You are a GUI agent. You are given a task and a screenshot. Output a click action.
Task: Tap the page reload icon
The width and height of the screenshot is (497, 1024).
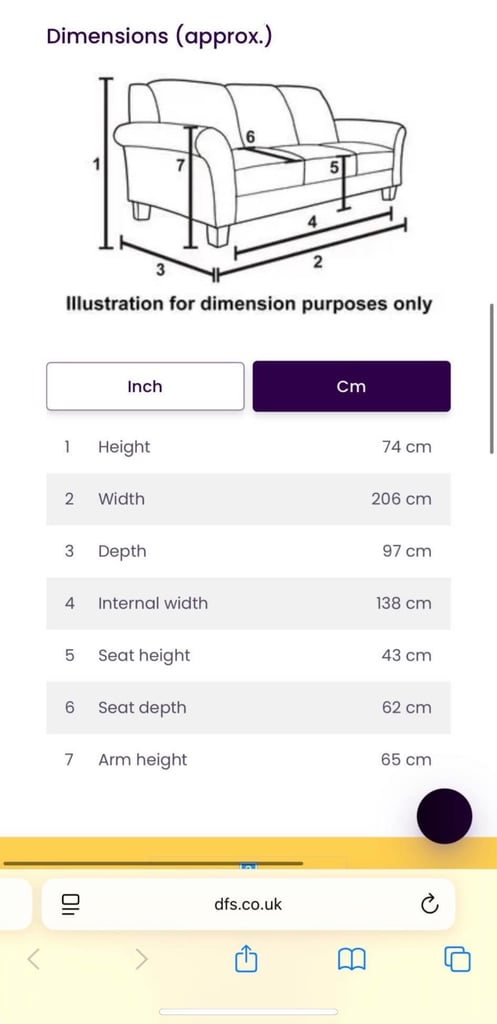(429, 904)
